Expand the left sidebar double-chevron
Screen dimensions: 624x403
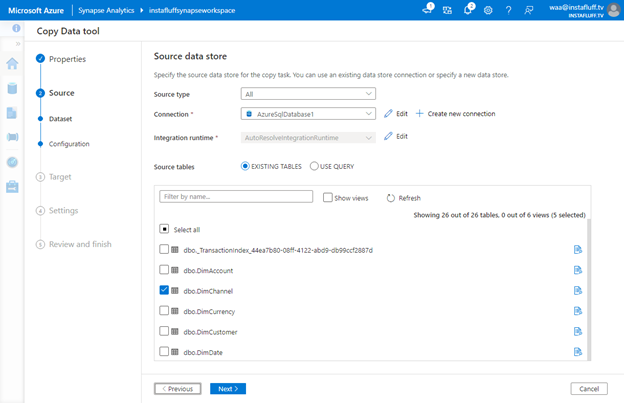[x=18, y=44]
